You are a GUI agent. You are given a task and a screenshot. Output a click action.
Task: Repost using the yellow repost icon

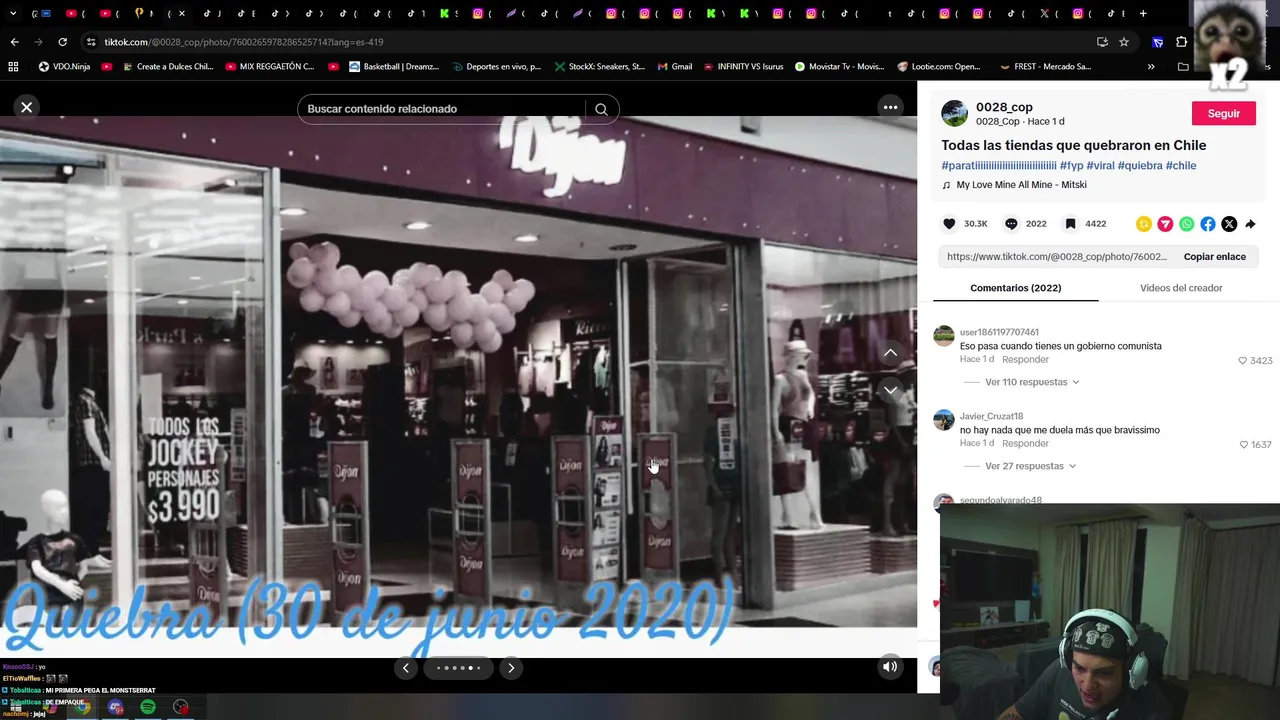(x=1144, y=224)
